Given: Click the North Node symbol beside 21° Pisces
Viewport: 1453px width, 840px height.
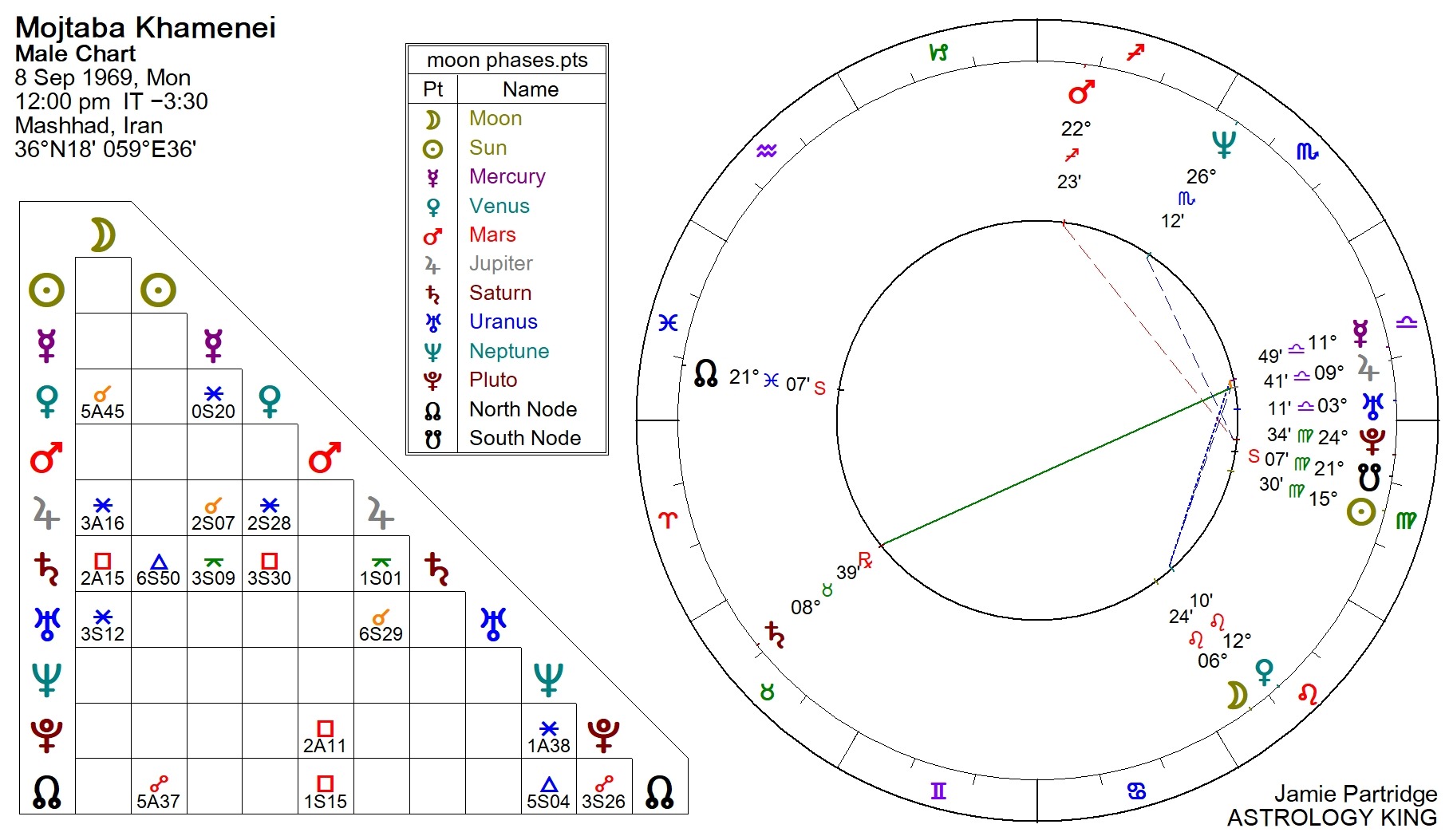Looking at the screenshot, I should 705,373.
